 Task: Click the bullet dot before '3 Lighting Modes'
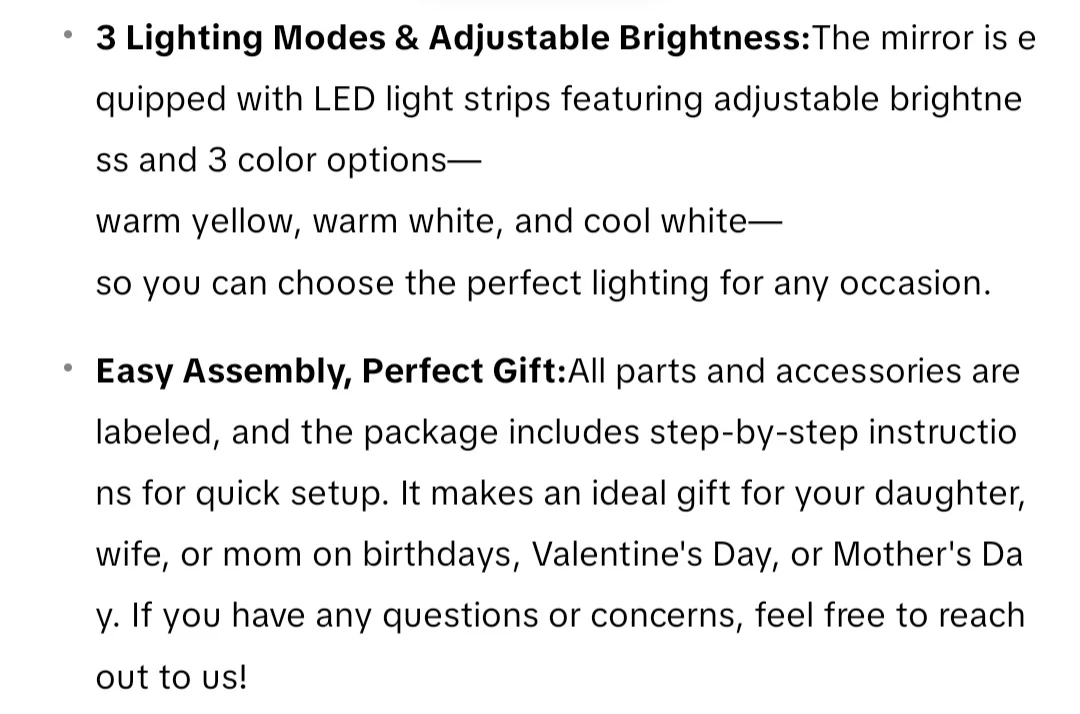[x=68, y=34]
